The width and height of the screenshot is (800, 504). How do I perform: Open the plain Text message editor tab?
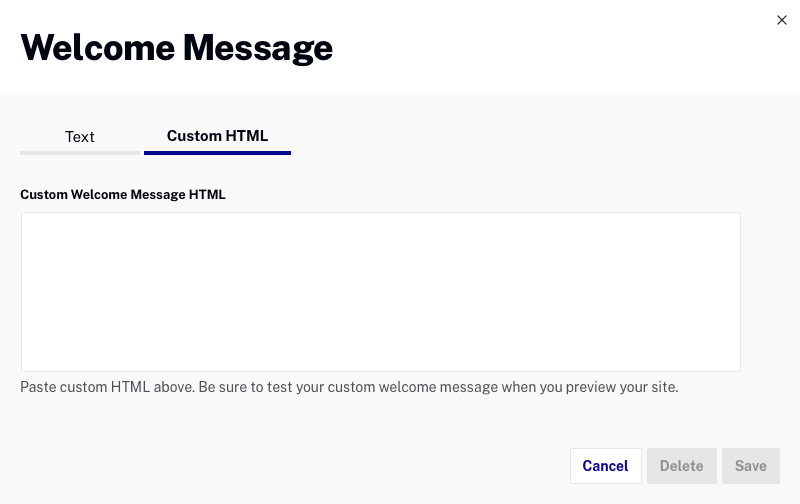pos(80,137)
